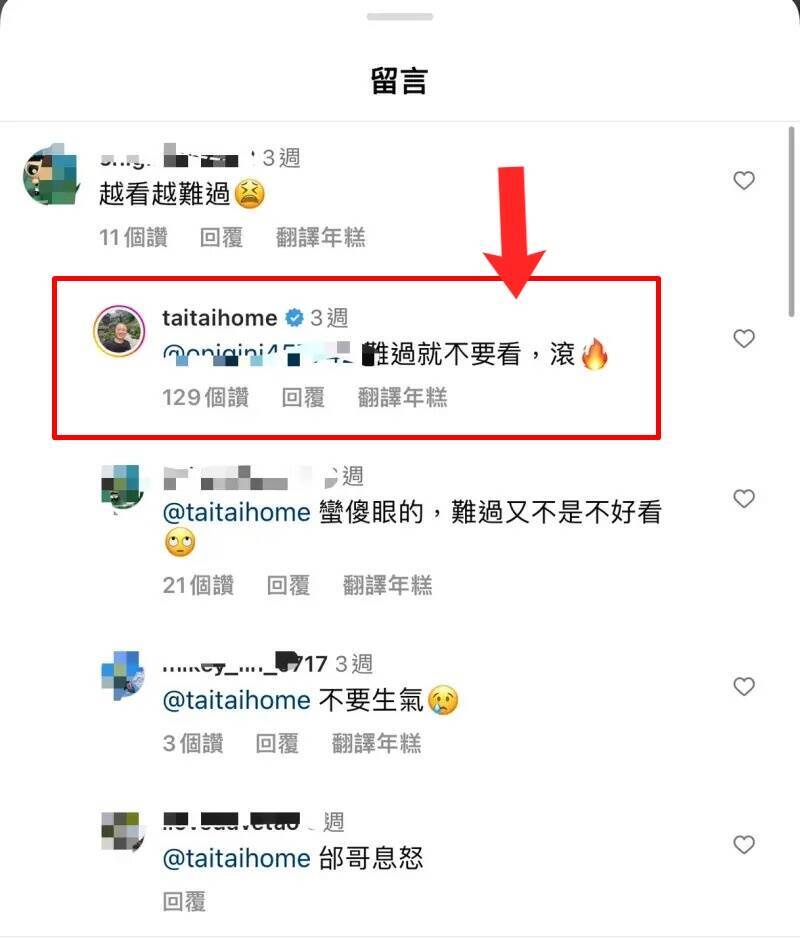This screenshot has width=800, height=939.
Task: View the 11 likes on first comment
Action: pyautogui.click(x=134, y=238)
